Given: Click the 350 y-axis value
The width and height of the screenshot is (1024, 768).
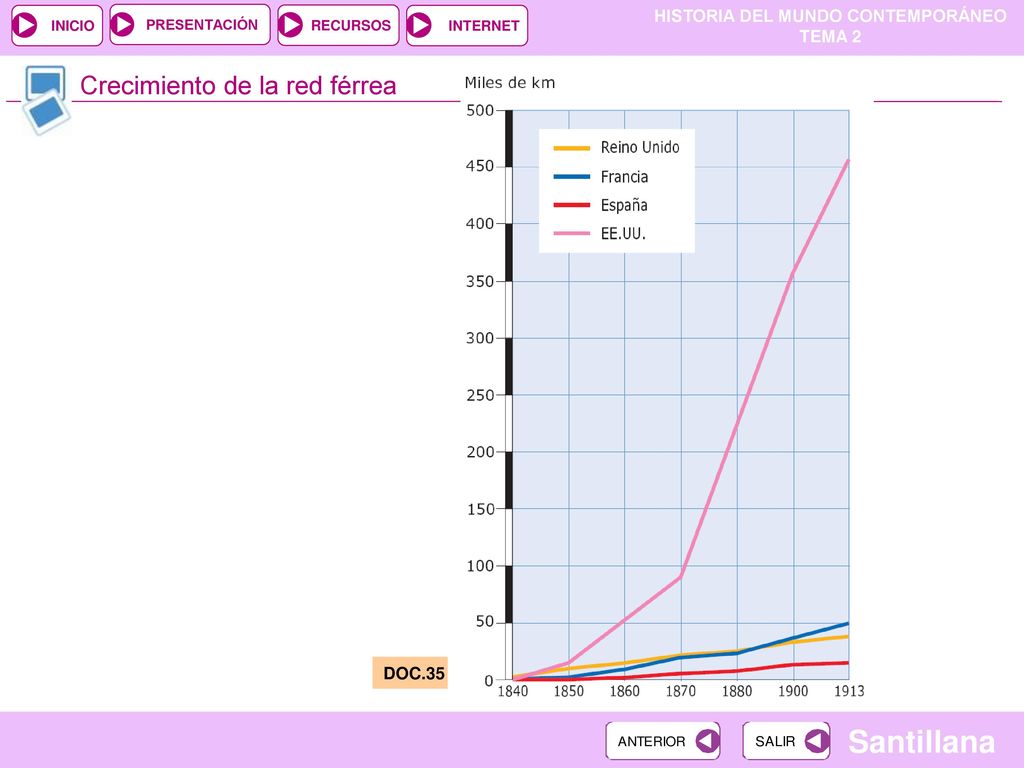Looking at the screenshot, I should tap(480, 281).
